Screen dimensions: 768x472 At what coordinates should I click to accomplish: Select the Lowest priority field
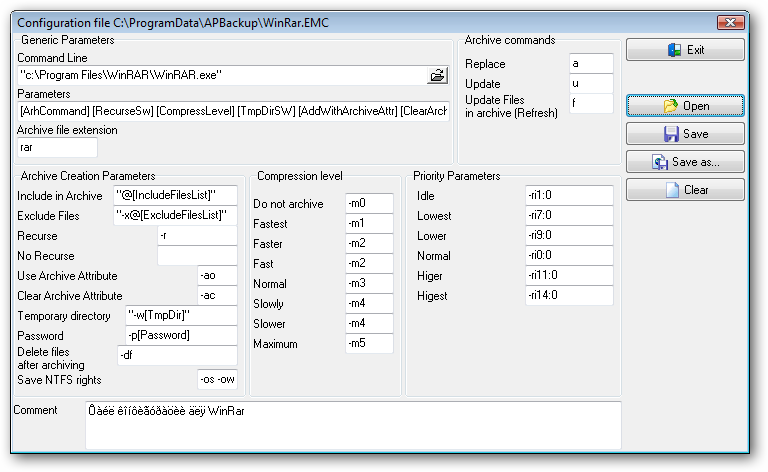pyautogui.click(x=569, y=215)
